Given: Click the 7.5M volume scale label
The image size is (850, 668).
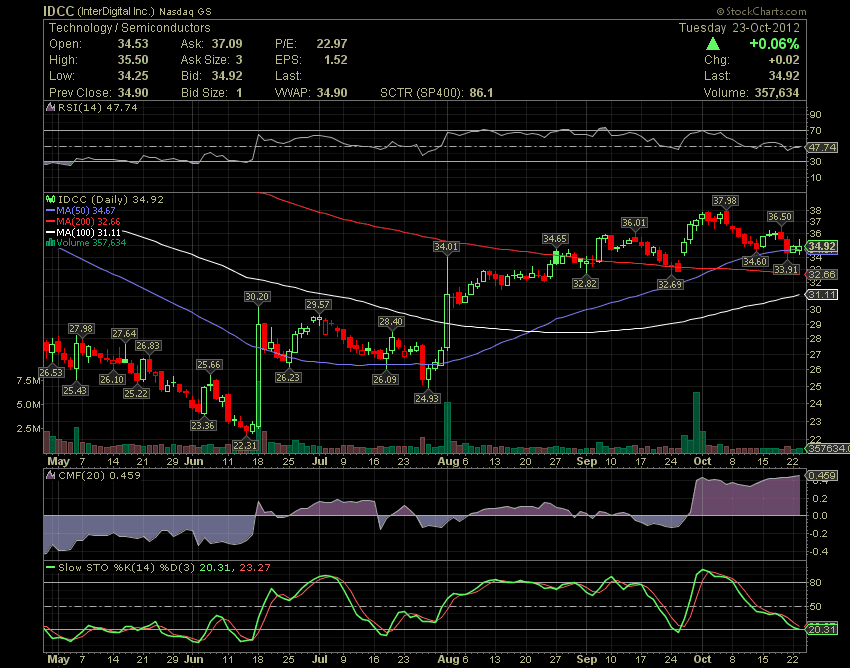Looking at the screenshot, I should click(x=28, y=381).
